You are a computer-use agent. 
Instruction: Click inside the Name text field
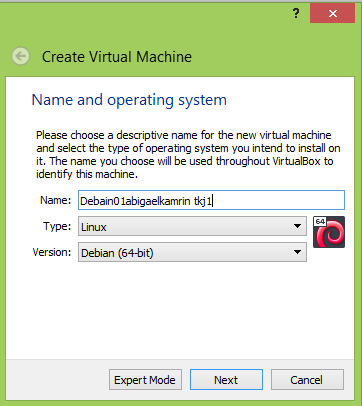211,200
